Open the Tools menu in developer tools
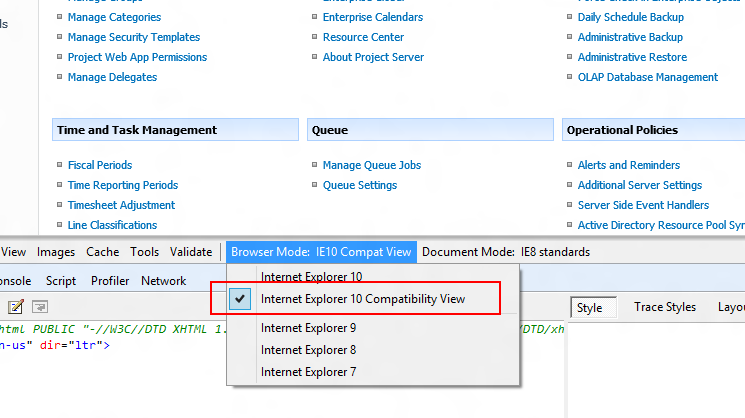Screen dimensions: 745x418 coord(144,252)
